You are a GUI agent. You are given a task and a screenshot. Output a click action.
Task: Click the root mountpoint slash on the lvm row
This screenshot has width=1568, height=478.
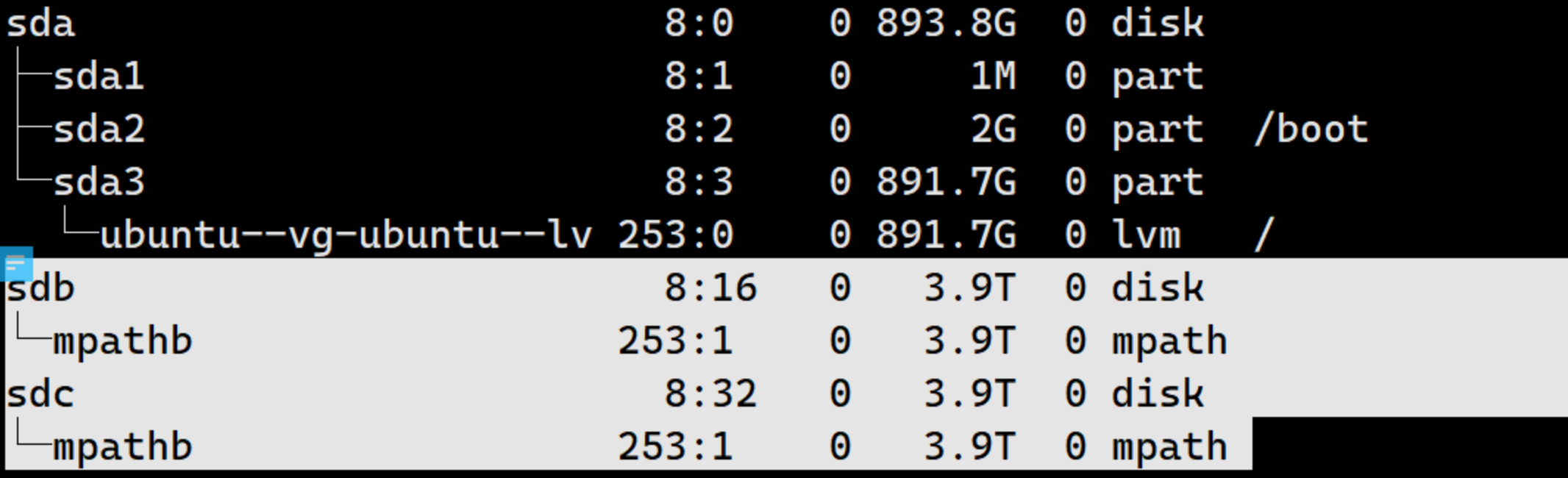point(1264,235)
